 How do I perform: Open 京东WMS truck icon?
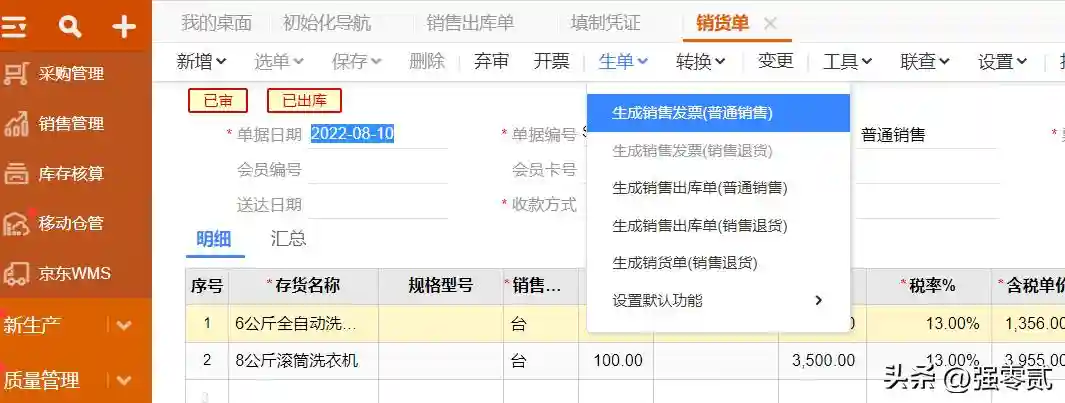point(17,273)
